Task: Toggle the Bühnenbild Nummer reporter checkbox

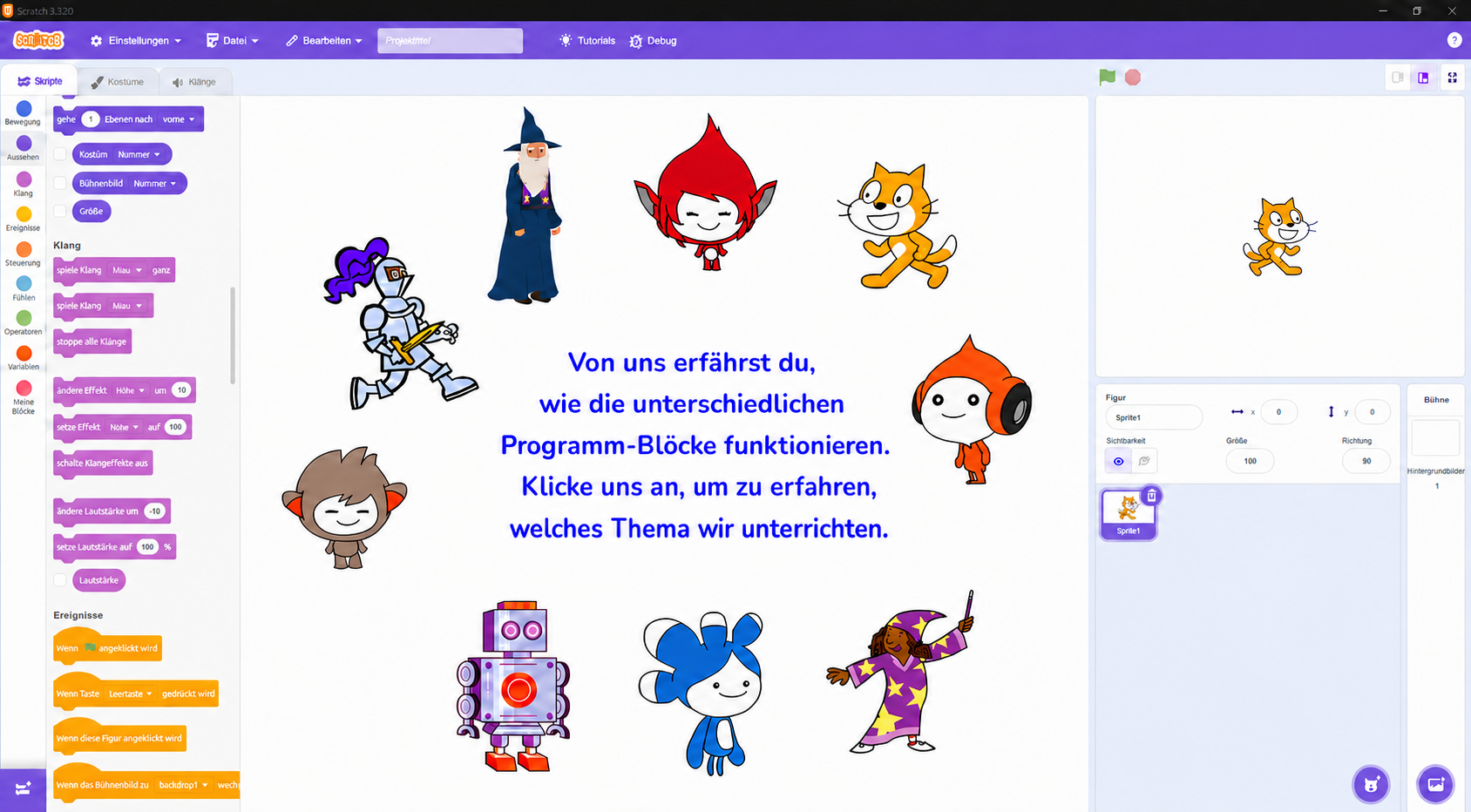Action: 60,183
